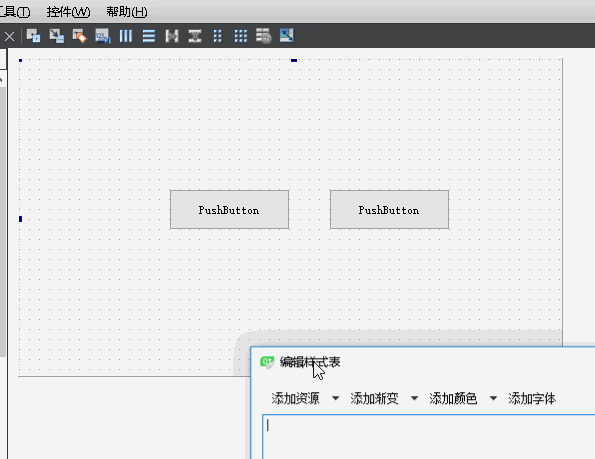Image resolution: width=595 pixels, height=459 pixels.
Task: Select the left PushButton on the form
Action: [x=230, y=210]
